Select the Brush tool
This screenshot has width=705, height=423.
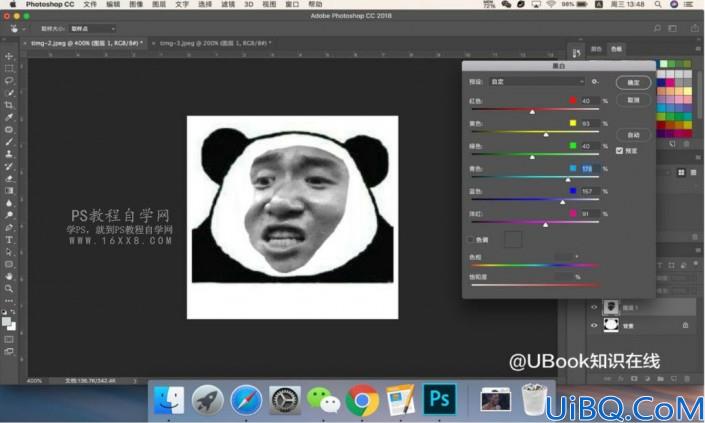[9, 142]
